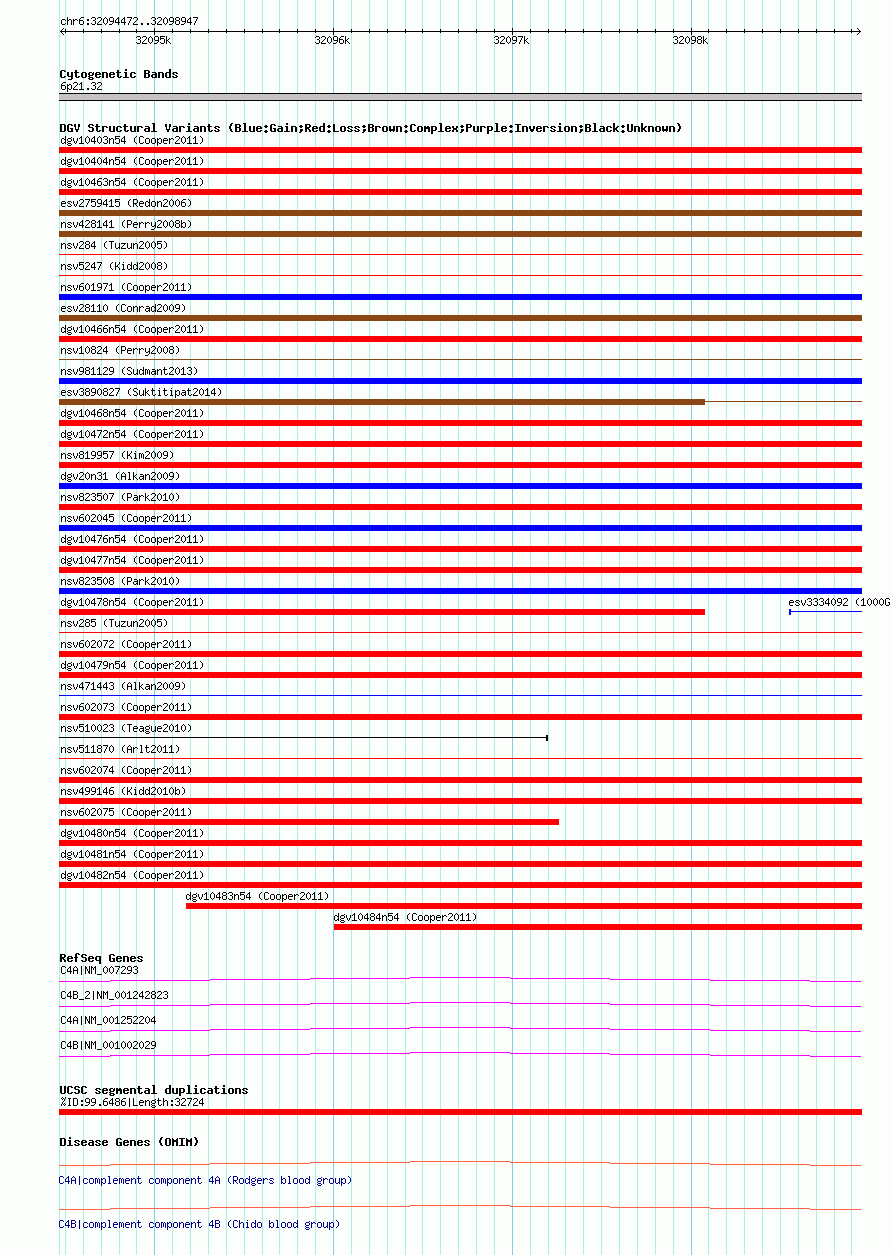Click the 32097k ruler tick label
Screen dimensions: 890x1255
pos(511,40)
